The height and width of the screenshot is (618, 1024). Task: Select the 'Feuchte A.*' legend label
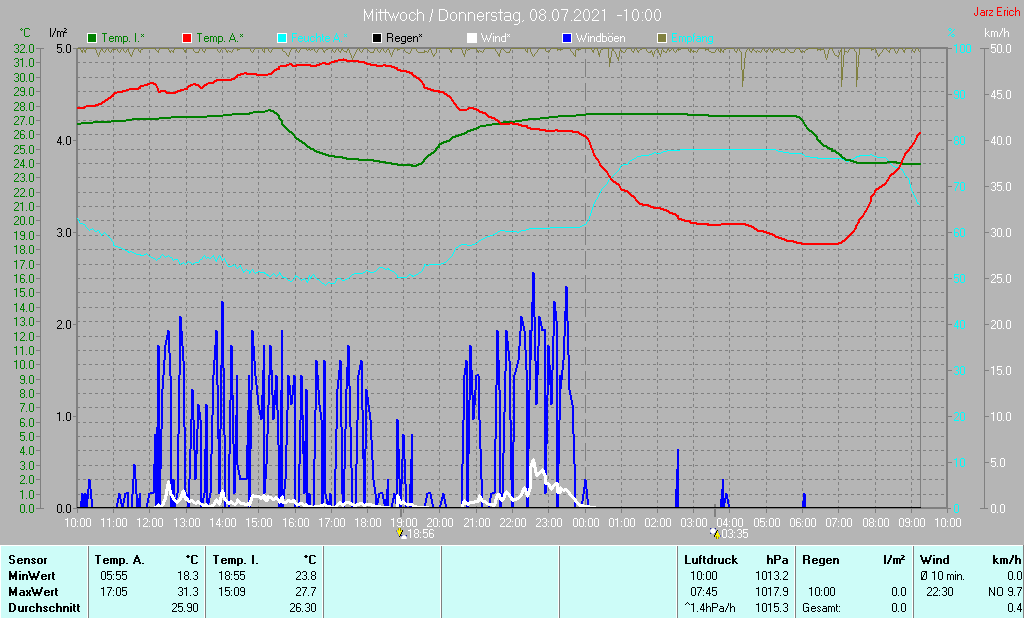[319, 39]
